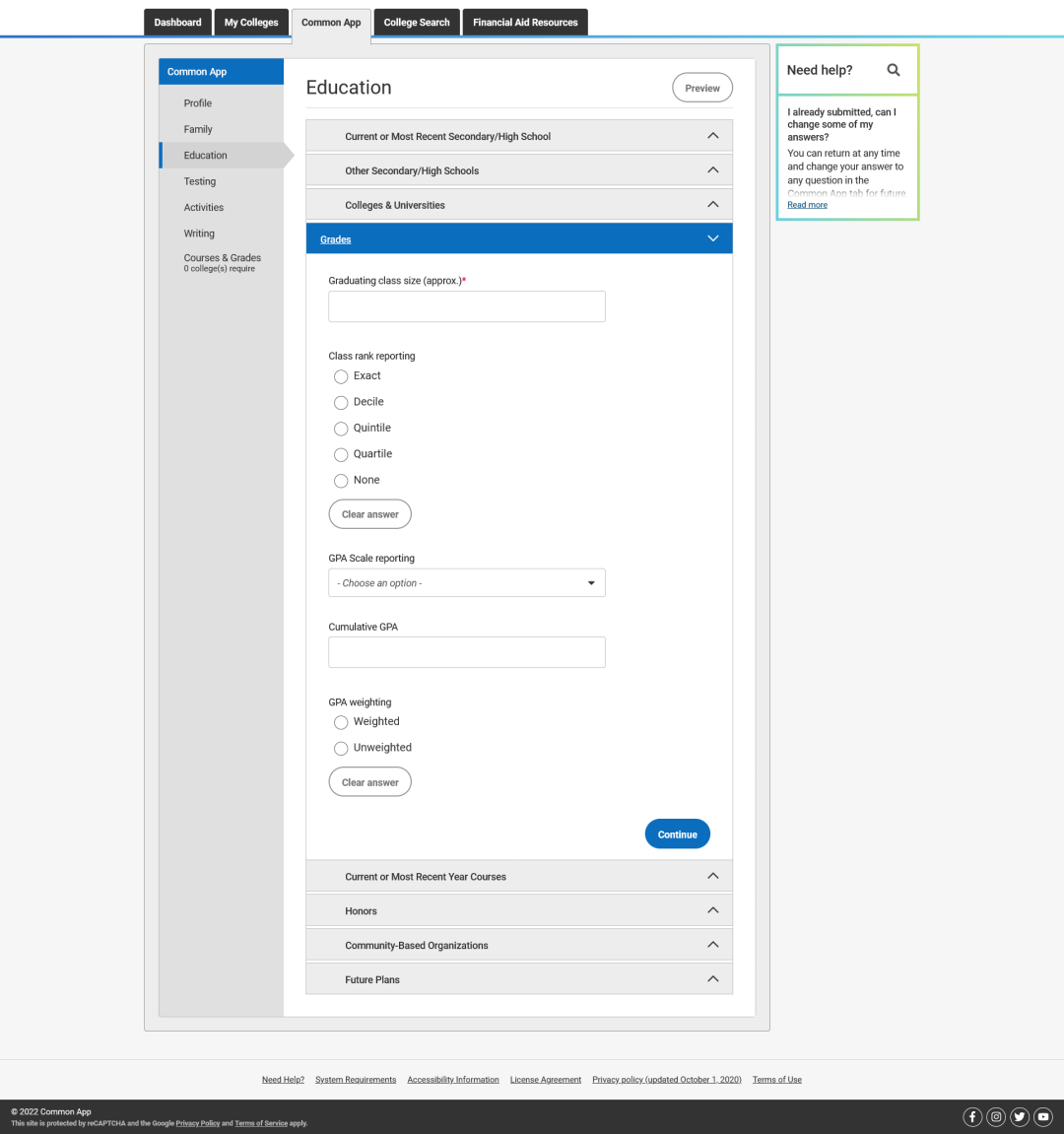This screenshot has width=1064, height=1134.
Task: Click Read more in help panel
Action: [x=807, y=205]
